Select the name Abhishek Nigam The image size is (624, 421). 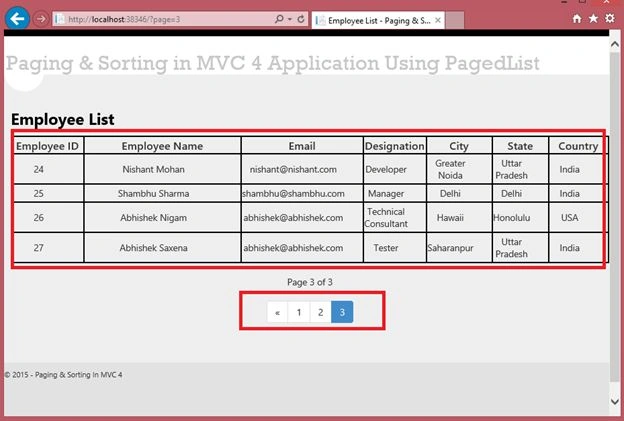[154, 218]
